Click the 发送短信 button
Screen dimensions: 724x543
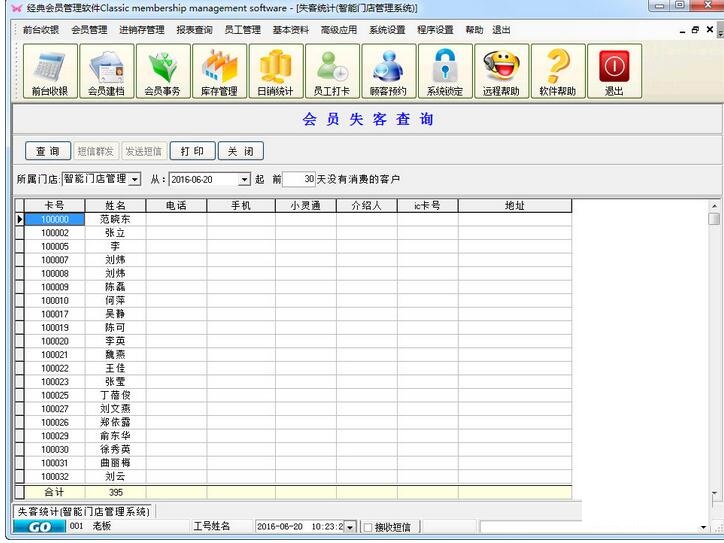(x=144, y=151)
